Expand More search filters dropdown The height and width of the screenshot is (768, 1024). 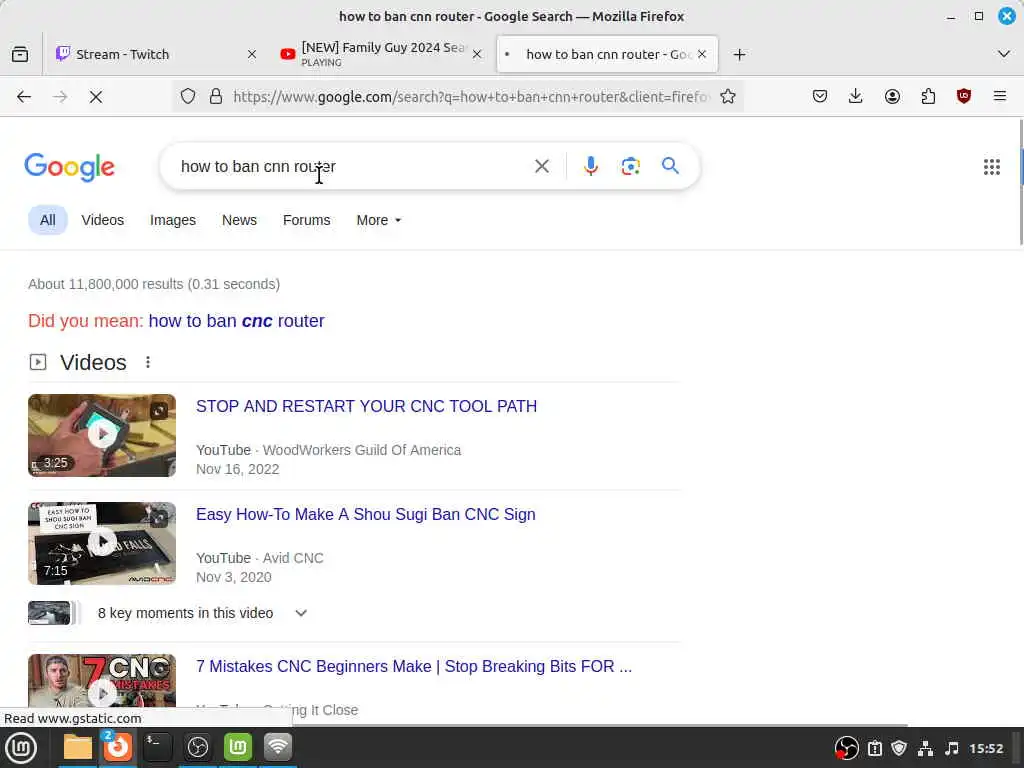[x=378, y=221]
